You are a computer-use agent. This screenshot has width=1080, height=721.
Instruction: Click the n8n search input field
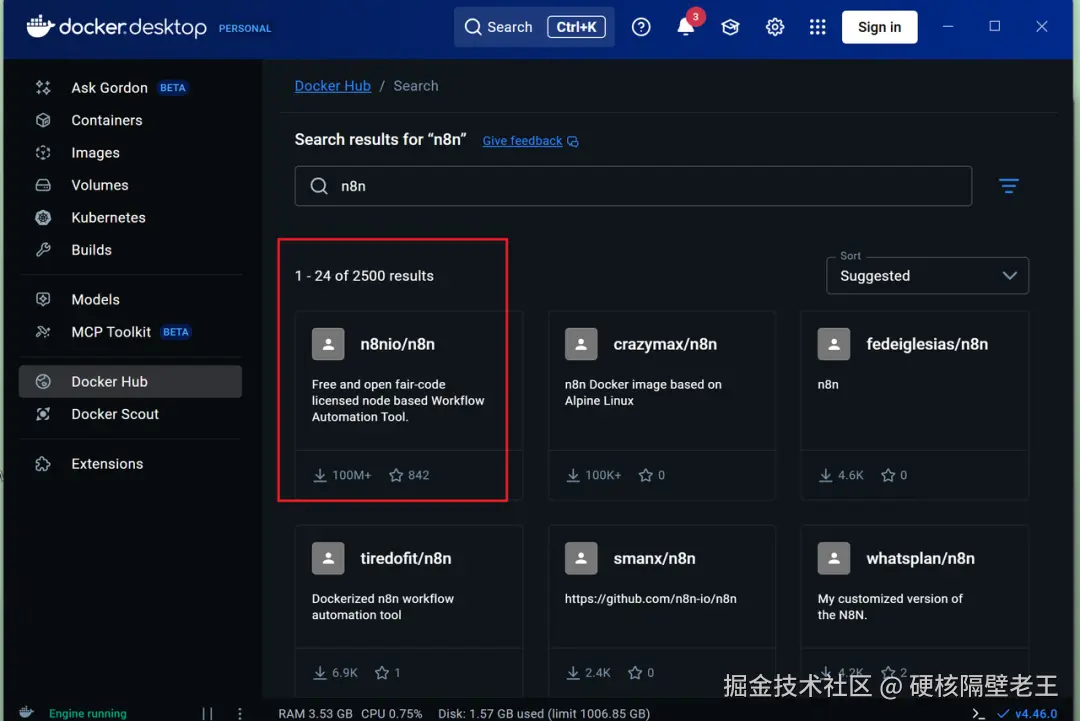point(633,186)
